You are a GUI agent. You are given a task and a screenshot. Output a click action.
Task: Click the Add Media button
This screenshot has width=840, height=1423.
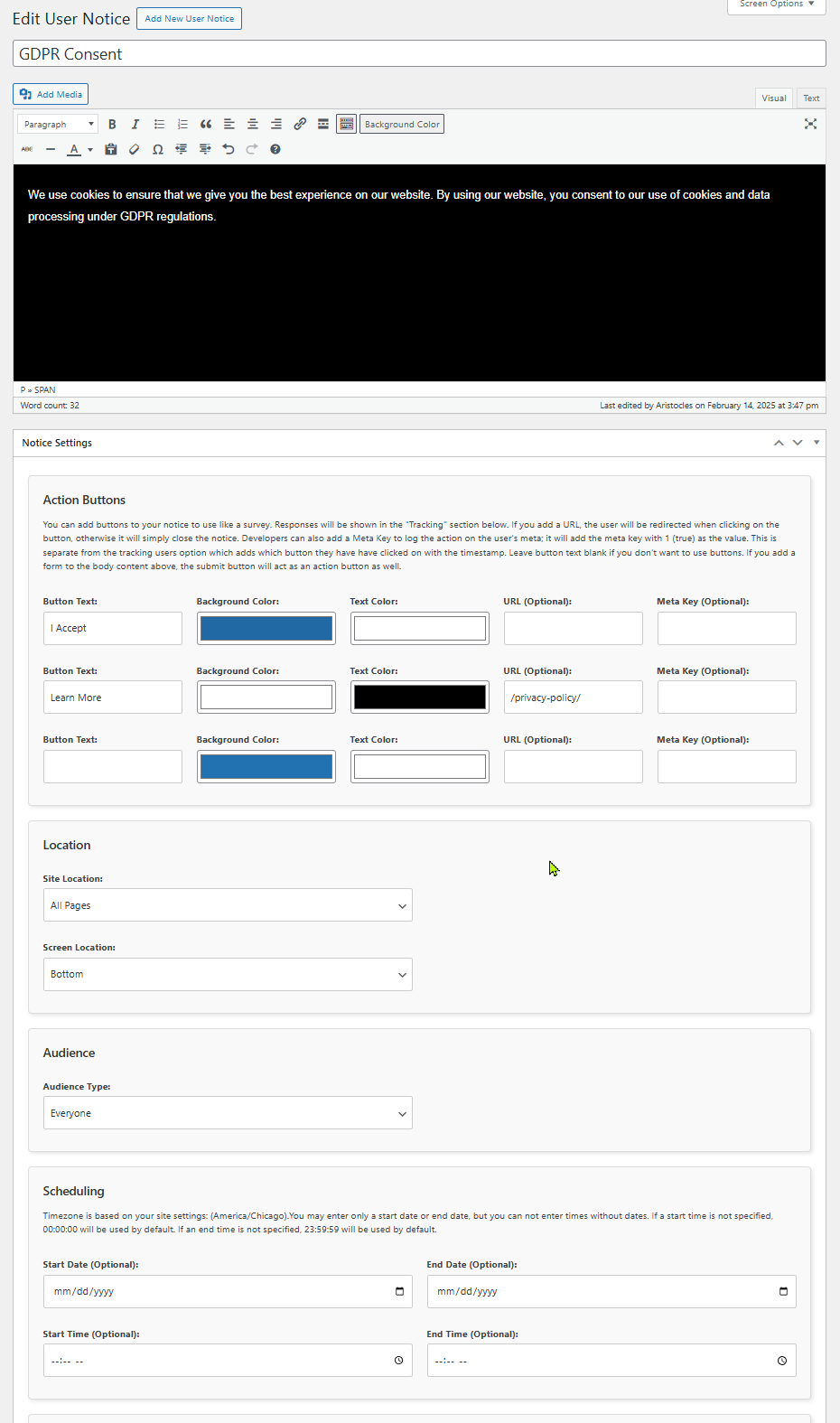tap(51, 94)
